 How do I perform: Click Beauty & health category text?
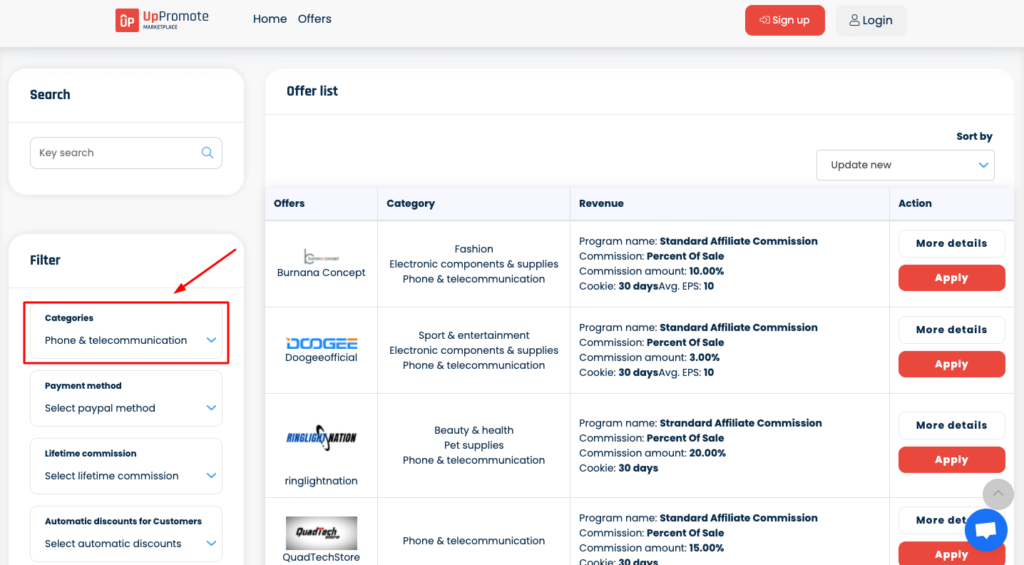(x=474, y=430)
